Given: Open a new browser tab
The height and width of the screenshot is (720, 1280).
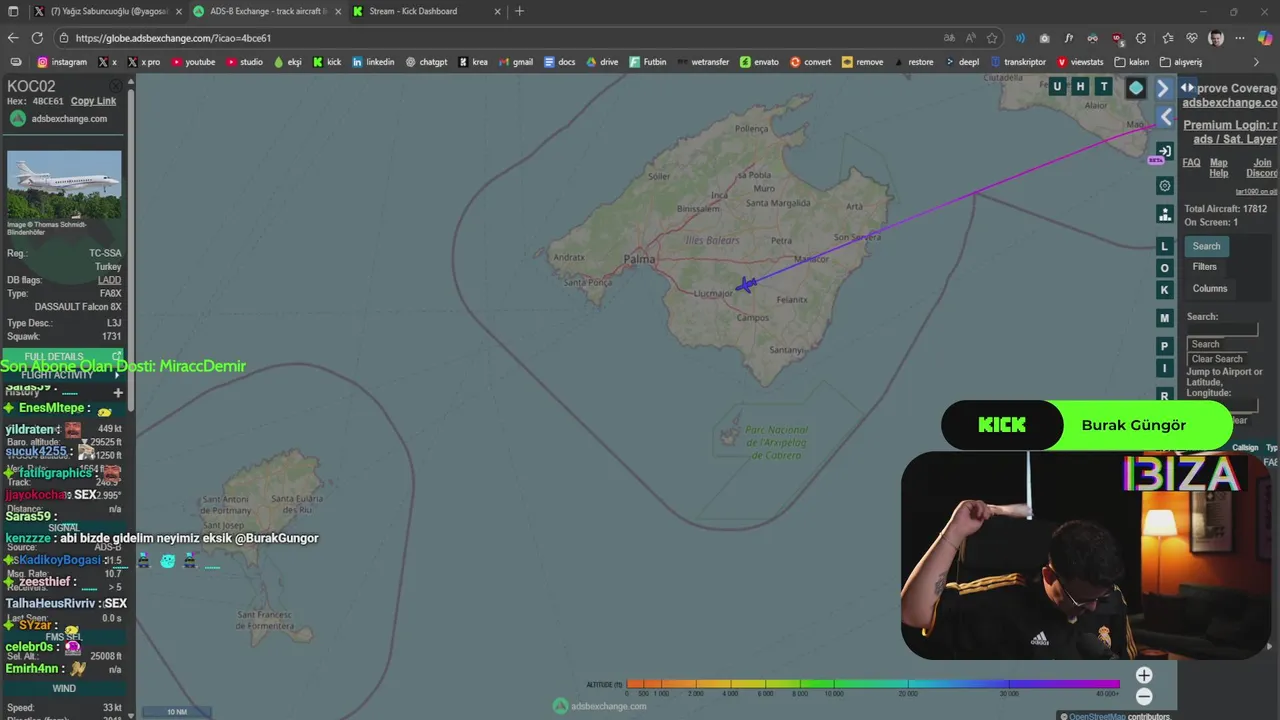Looking at the screenshot, I should (x=519, y=11).
